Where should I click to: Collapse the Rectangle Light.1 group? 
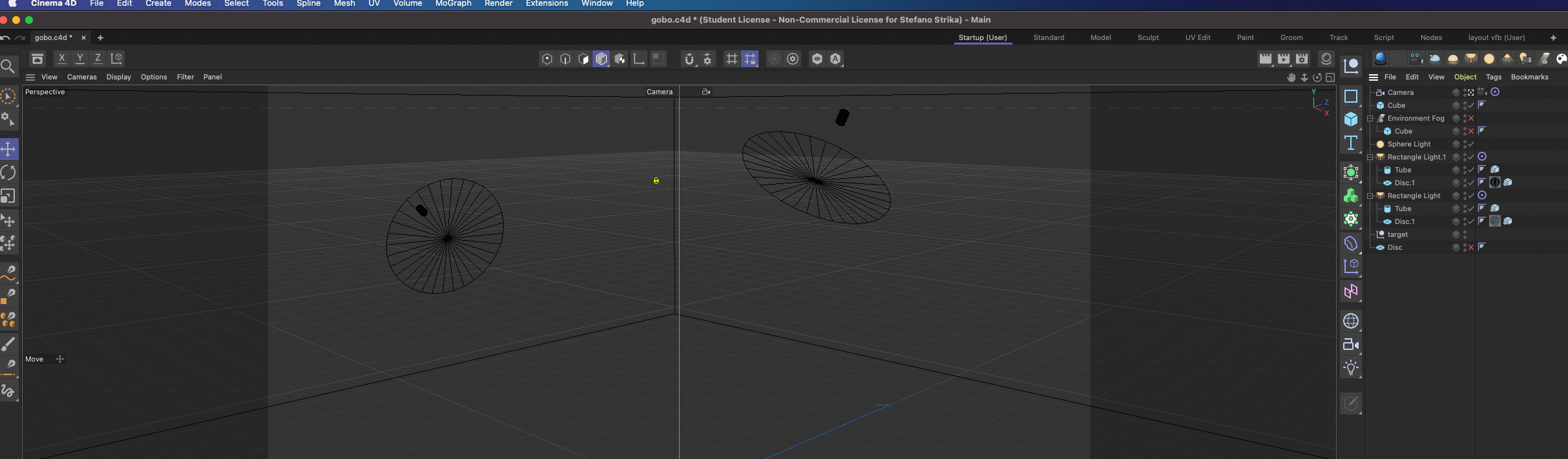click(x=1370, y=157)
